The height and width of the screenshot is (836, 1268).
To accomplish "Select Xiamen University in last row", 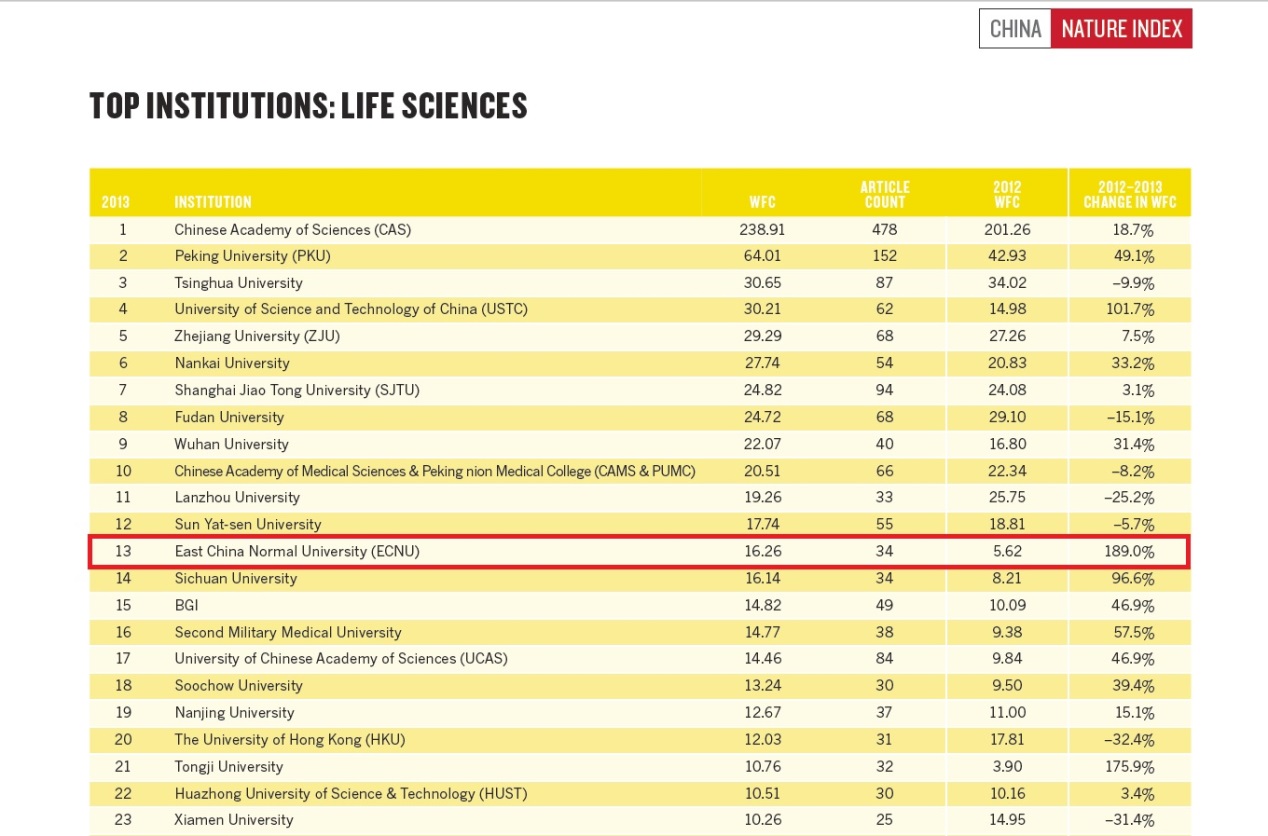I will tap(234, 819).
